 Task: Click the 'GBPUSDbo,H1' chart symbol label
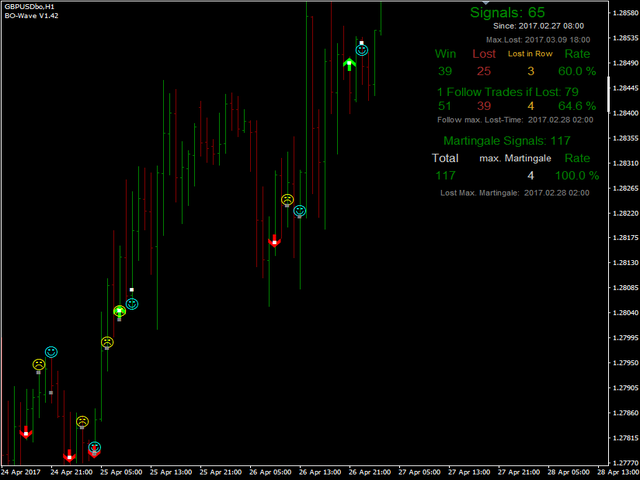point(29,7)
